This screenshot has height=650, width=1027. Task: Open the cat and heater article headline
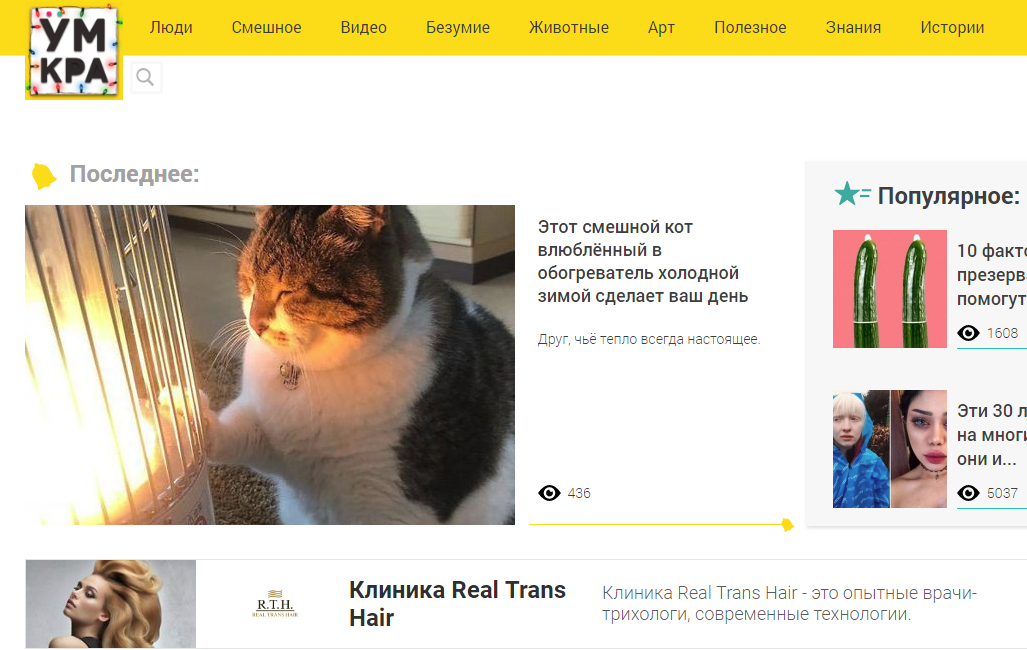643,261
